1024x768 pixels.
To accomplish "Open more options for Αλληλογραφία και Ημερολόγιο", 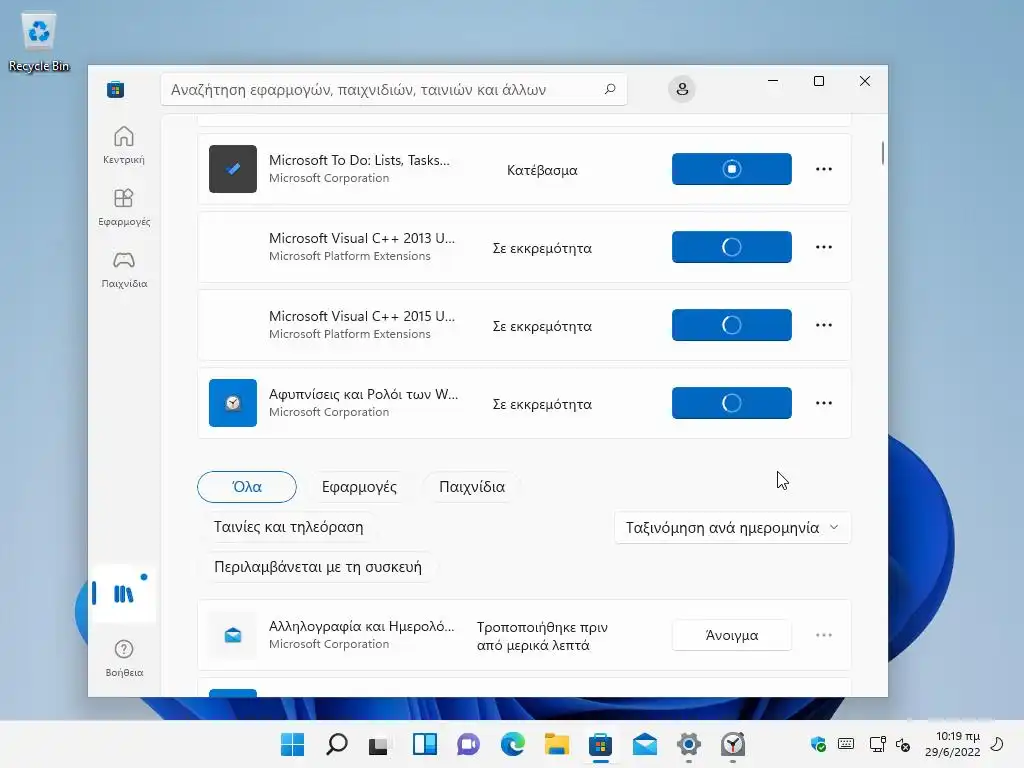I will pyautogui.click(x=824, y=635).
